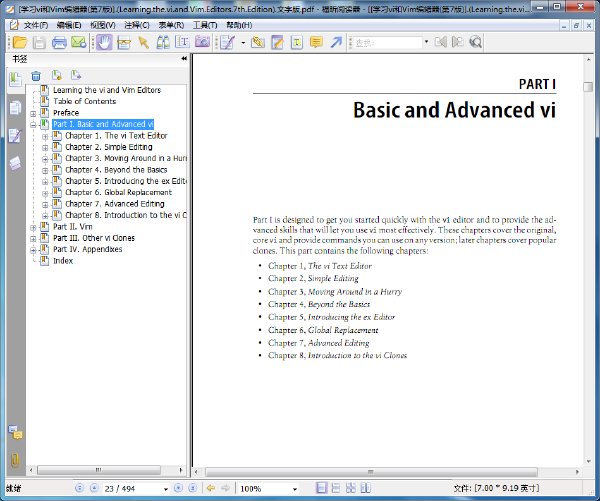The width and height of the screenshot is (600, 501).
Task: Click the document horizontal scrollbar thumb
Action: click(371, 472)
